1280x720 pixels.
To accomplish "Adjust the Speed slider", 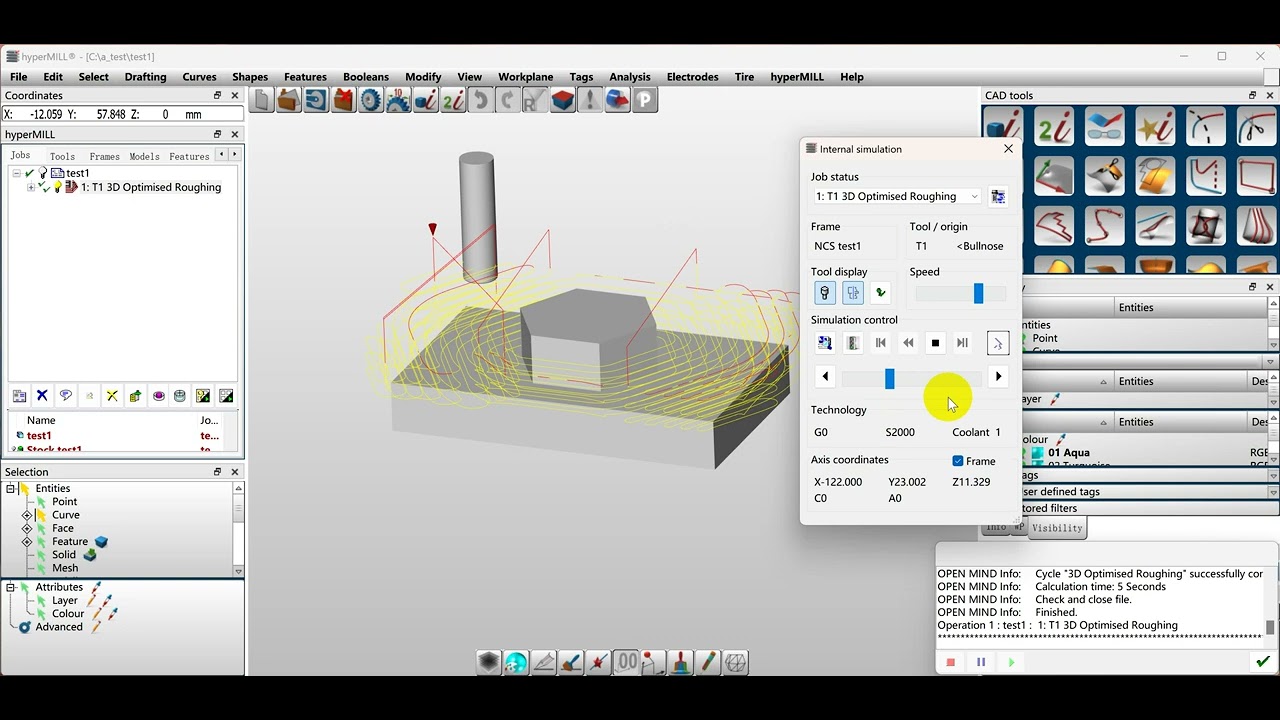I will point(979,293).
